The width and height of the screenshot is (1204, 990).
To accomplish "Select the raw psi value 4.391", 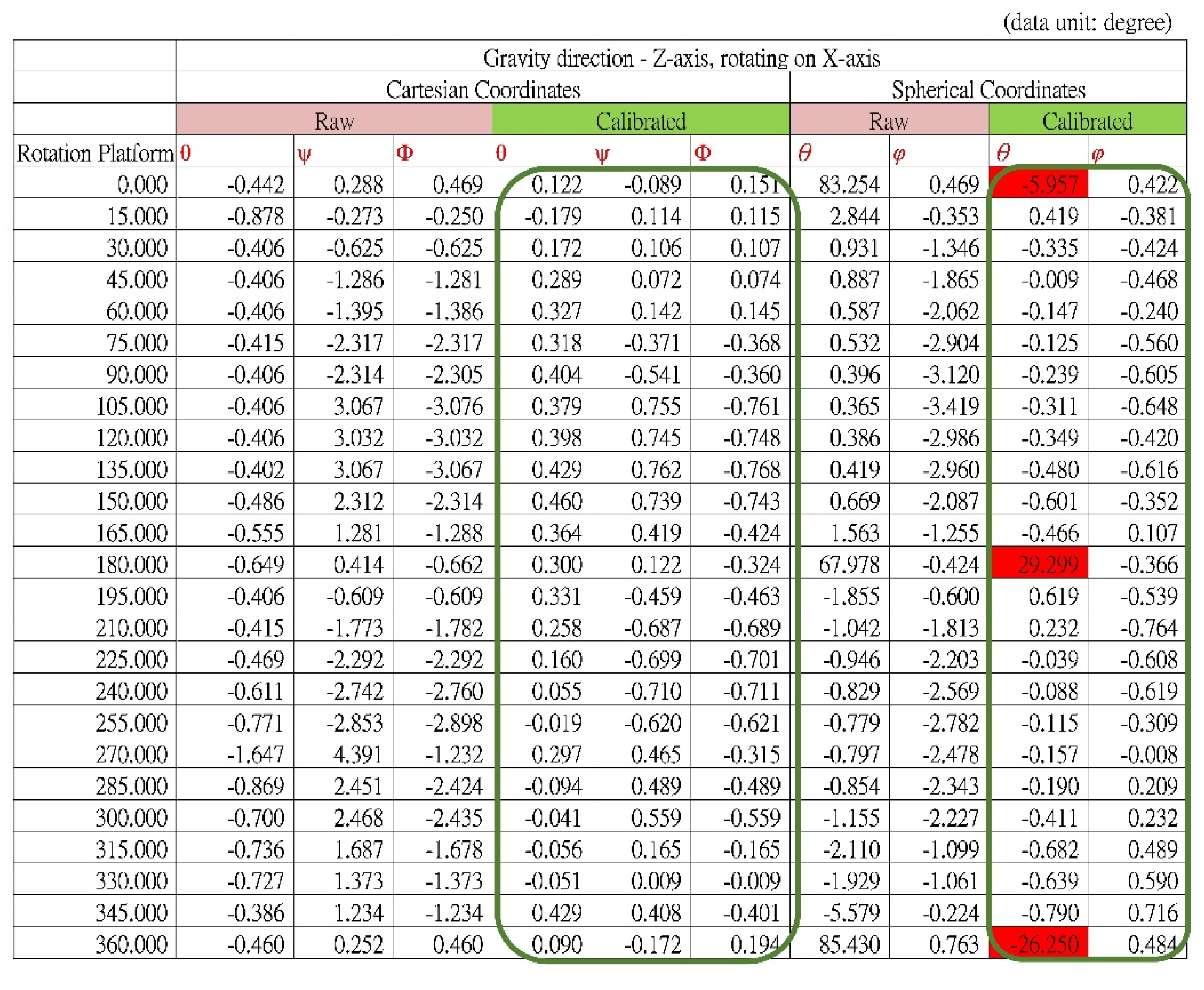I will pyautogui.click(x=358, y=754).
